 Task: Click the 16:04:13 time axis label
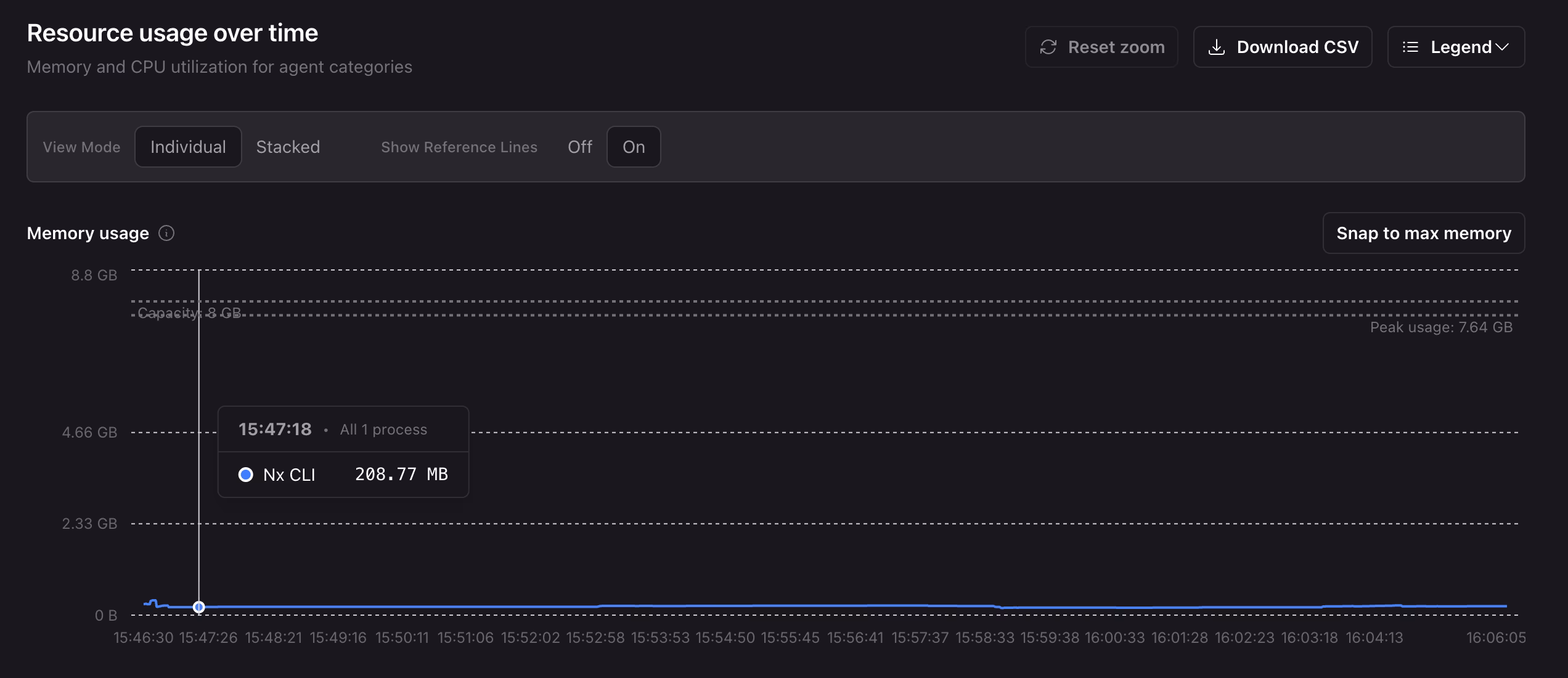[x=1374, y=638]
